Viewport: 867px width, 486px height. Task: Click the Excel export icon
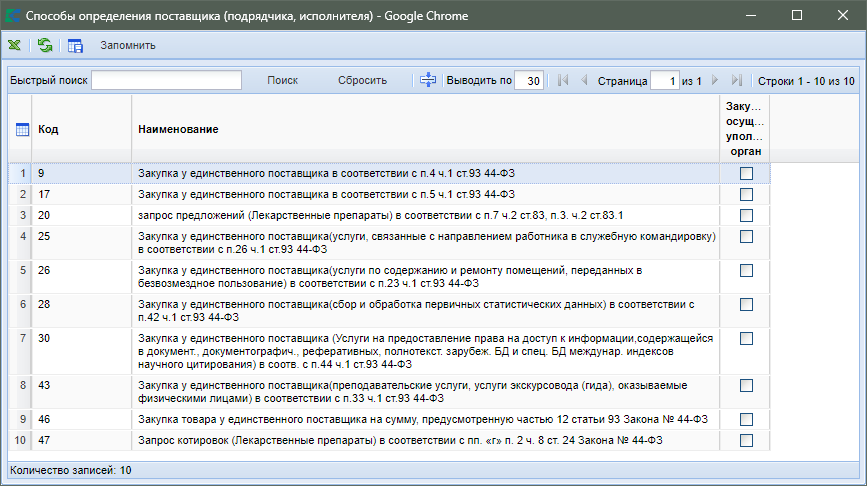(x=14, y=45)
